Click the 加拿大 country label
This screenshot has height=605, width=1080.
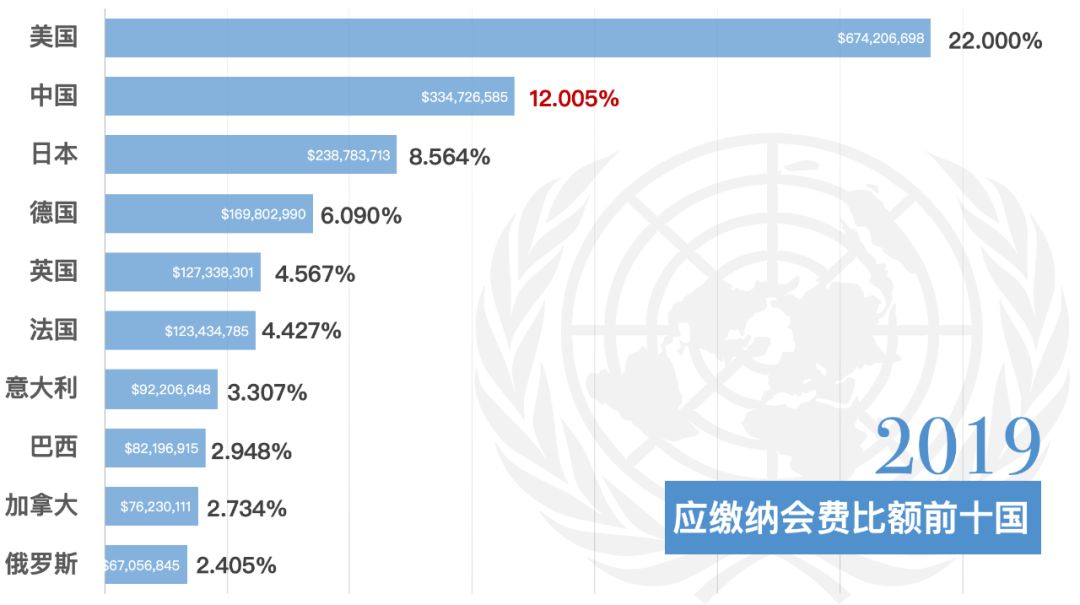click(42, 505)
